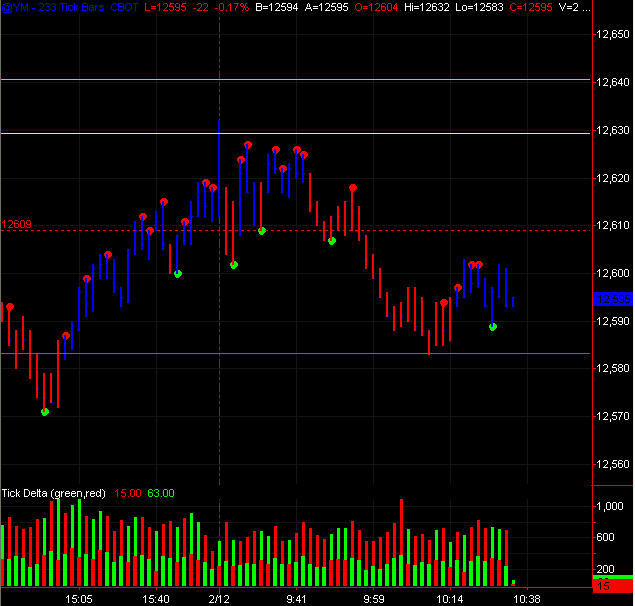Click the red '12609' label at left
635x606 pixels.
tap(16, 224)
